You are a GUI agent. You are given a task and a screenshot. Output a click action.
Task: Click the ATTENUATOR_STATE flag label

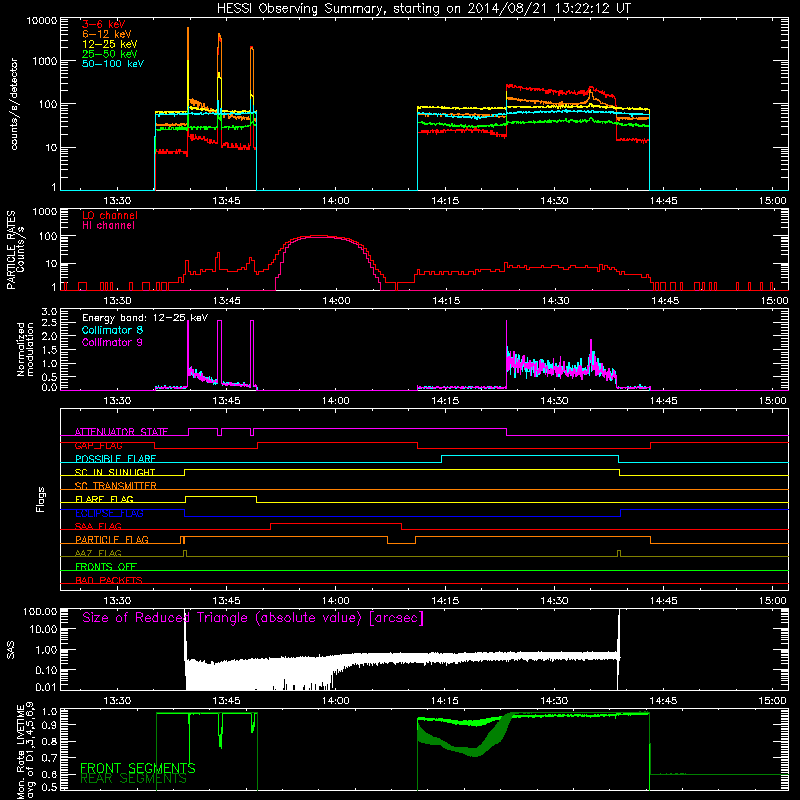[121, 432]
